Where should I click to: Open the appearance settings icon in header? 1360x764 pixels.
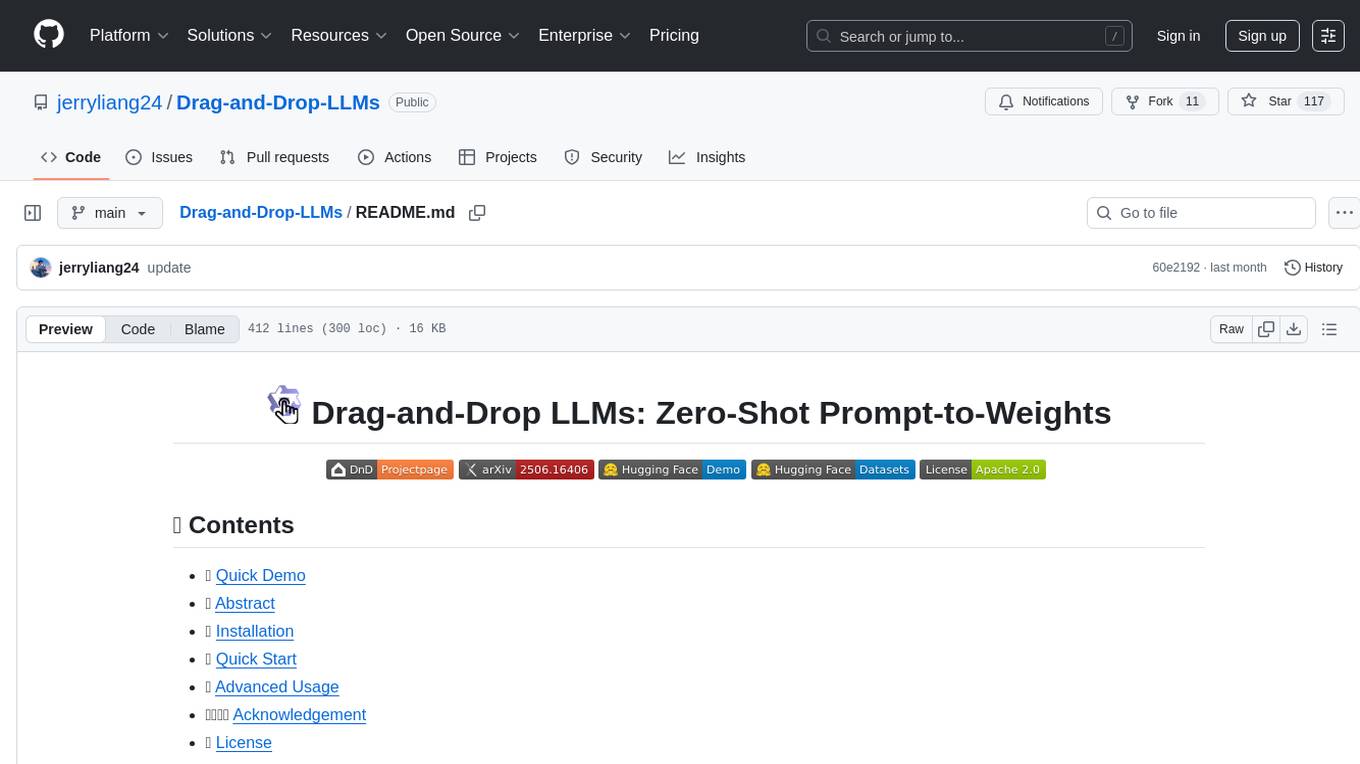click(1328, 36)
